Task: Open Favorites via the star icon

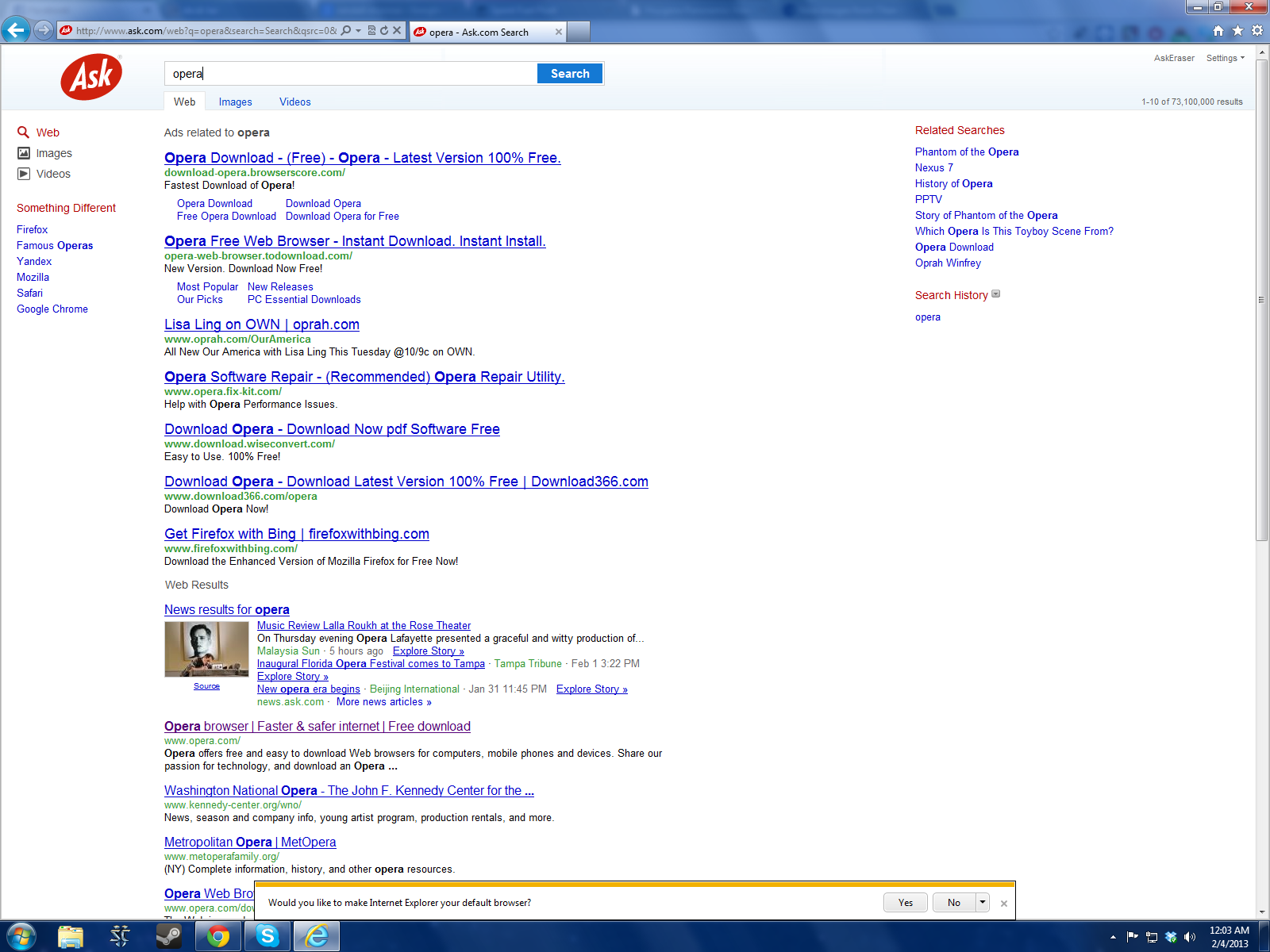Action: (1237, 31)
